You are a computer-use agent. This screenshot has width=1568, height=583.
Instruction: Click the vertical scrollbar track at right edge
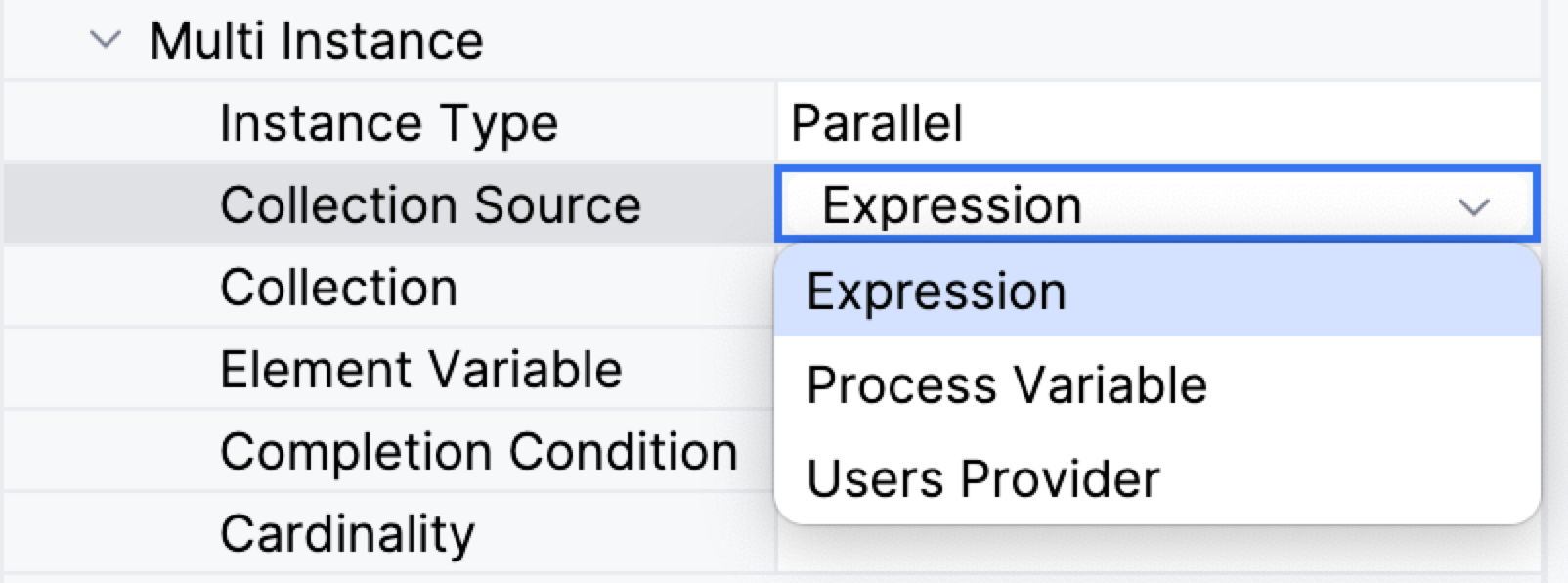tap(1554, 293)
